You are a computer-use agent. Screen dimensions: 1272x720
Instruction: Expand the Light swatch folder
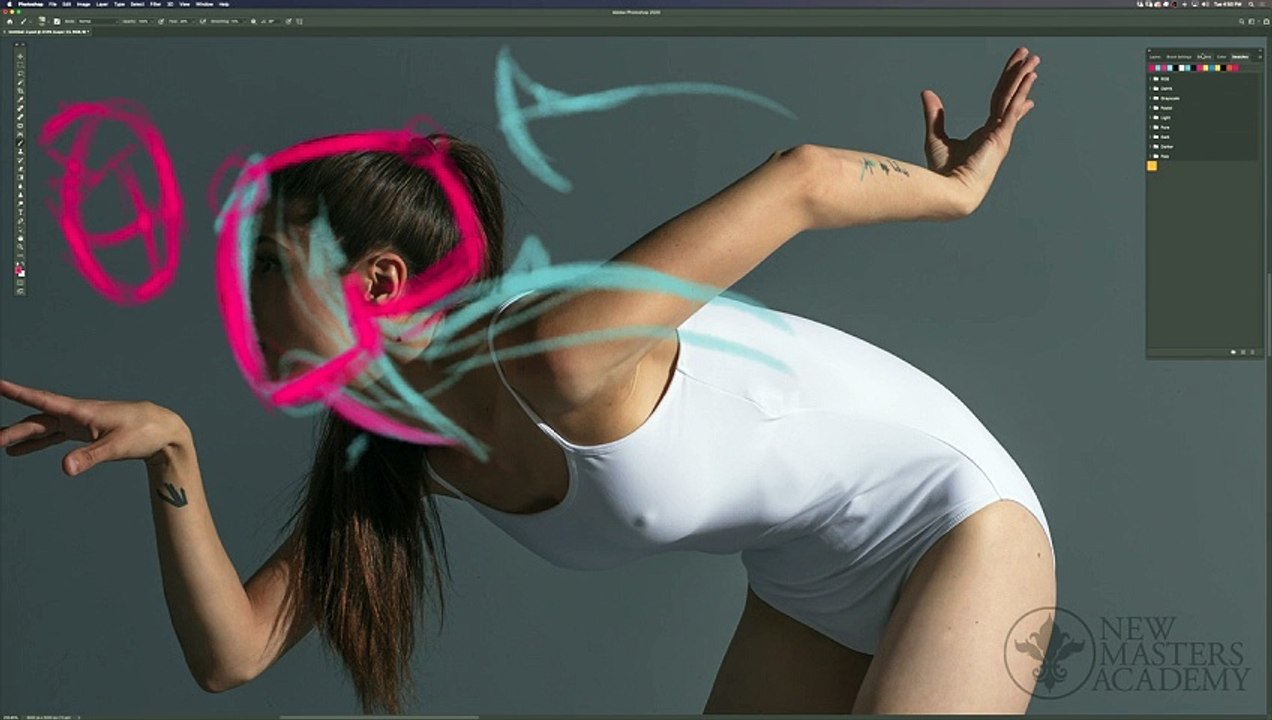pyautogui.click(x=1150, y=118)
